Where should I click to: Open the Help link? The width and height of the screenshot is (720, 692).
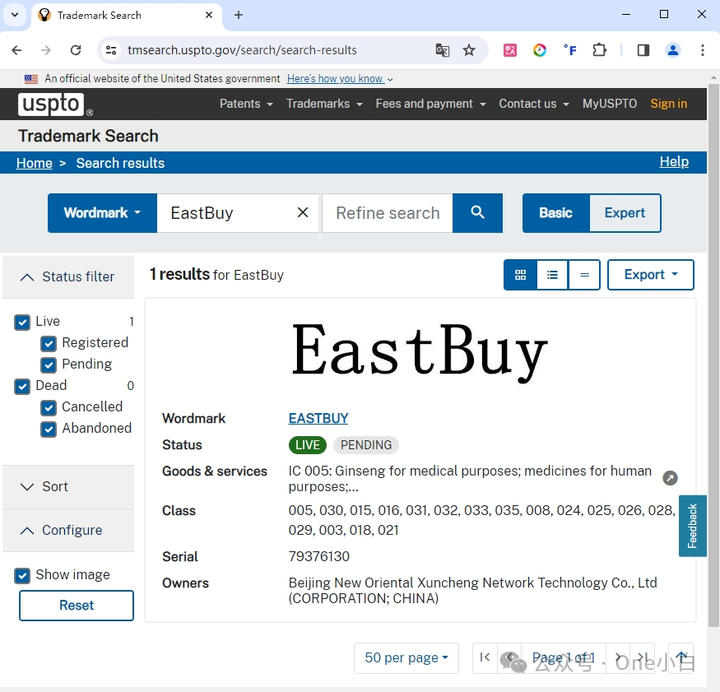(674, 162)
